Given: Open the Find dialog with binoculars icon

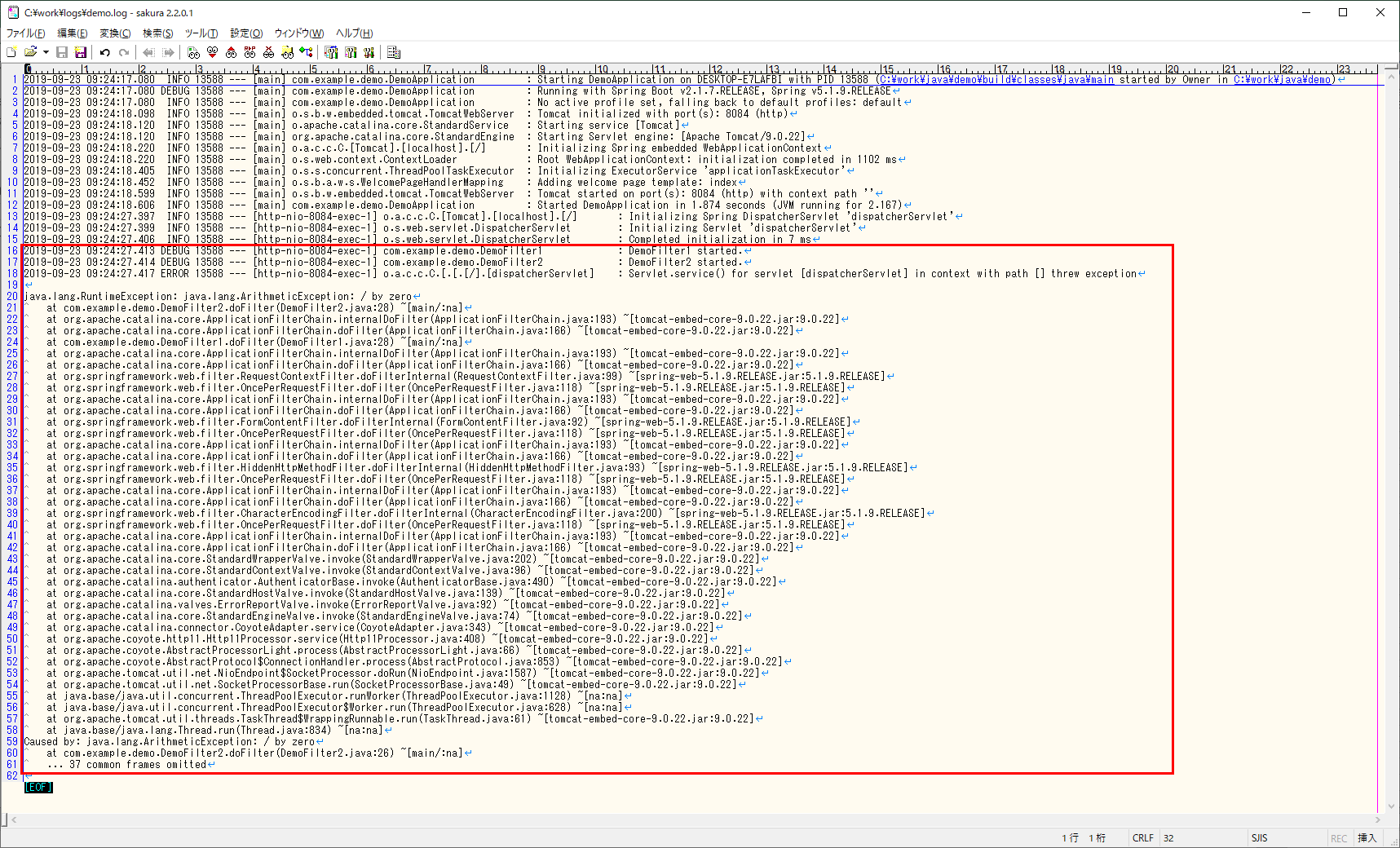Looking at the screenshot, I should click(x=193, y=52).
